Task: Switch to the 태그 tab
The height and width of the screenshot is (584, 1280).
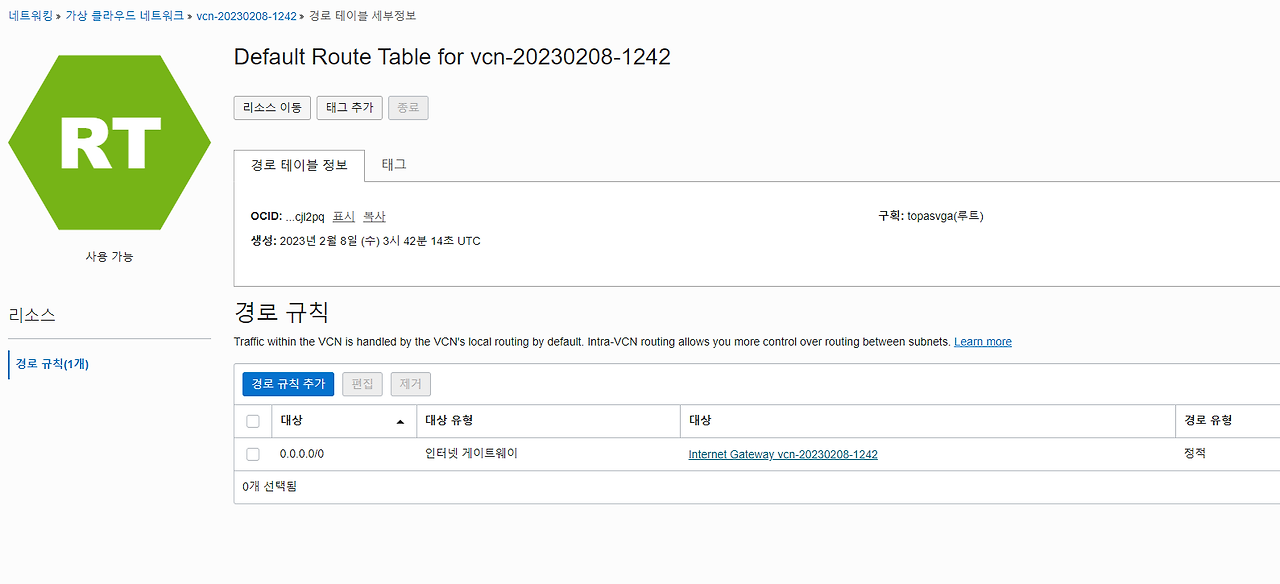Action: coord(393,163)
